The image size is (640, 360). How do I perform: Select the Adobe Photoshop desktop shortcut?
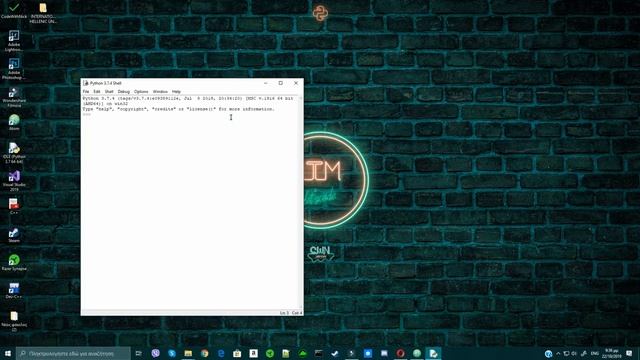click(14, 69)
